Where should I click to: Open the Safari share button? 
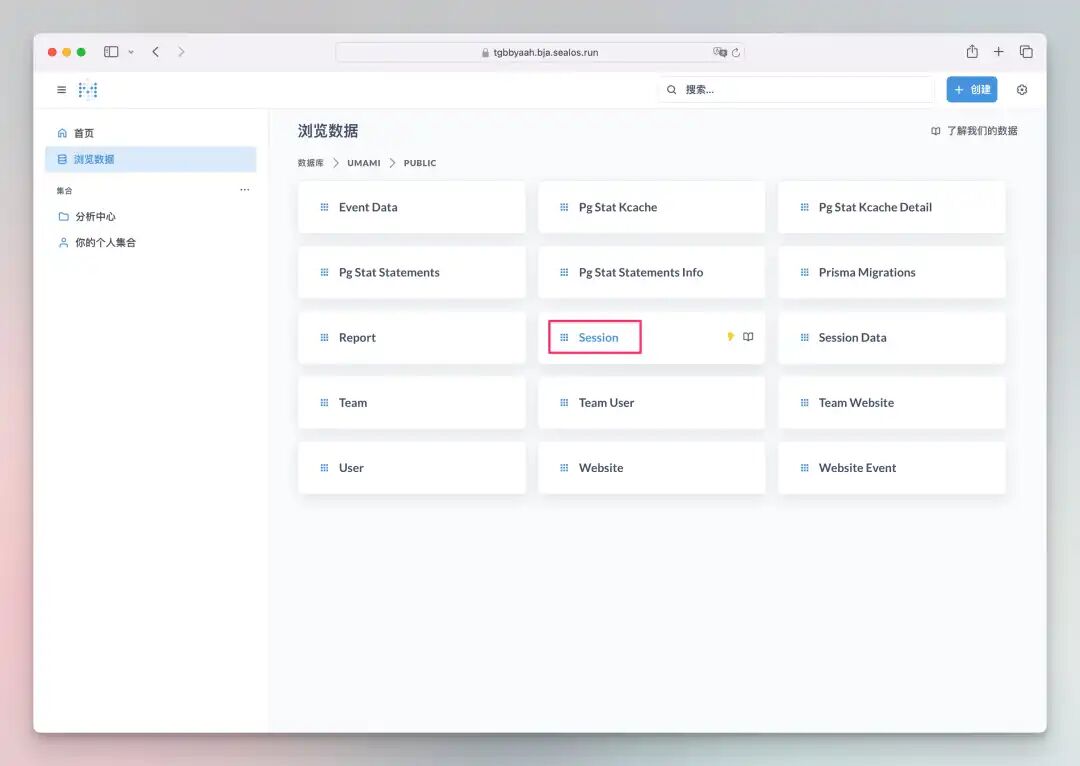point(972,51)
